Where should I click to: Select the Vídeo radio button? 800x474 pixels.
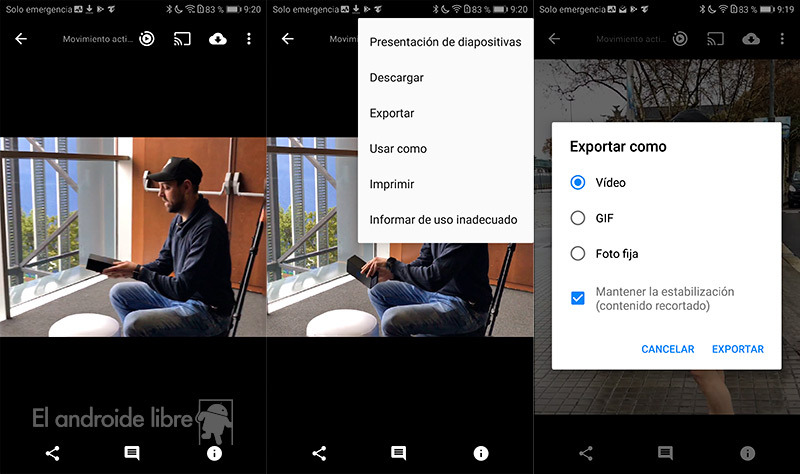click(577, 183)
